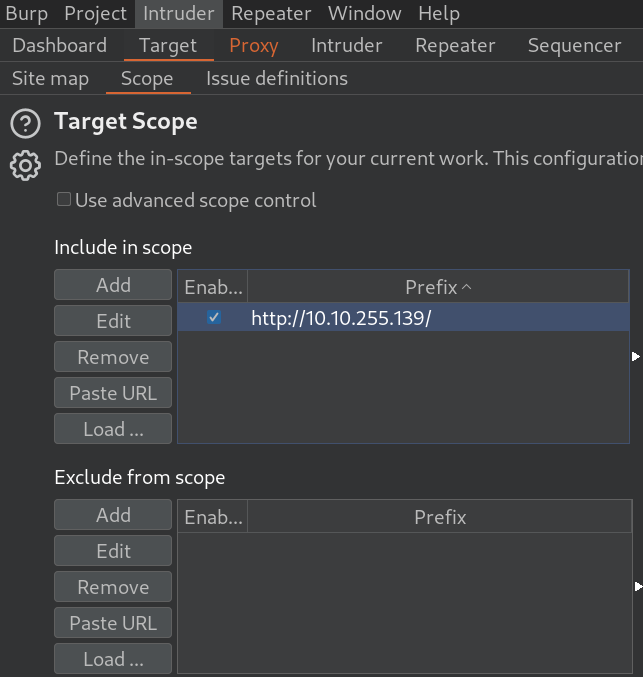Sort by the include-scope Prefix column
Screen dimensions: 643x677
pyautogui.click(x=438, y=287)
